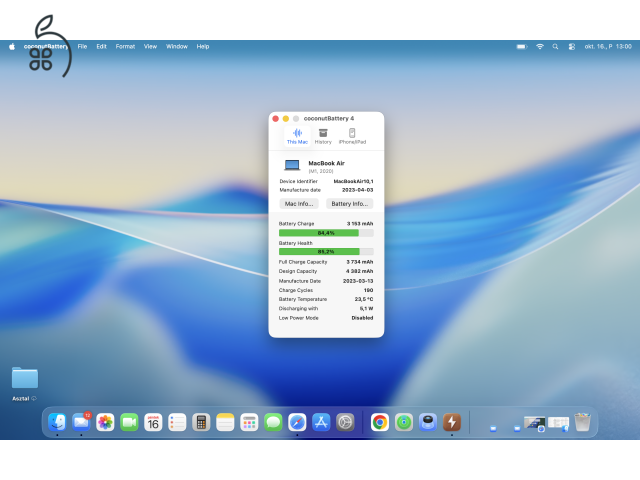
Task: Launch FaceTime from the Dock
Action: (129, 422)
